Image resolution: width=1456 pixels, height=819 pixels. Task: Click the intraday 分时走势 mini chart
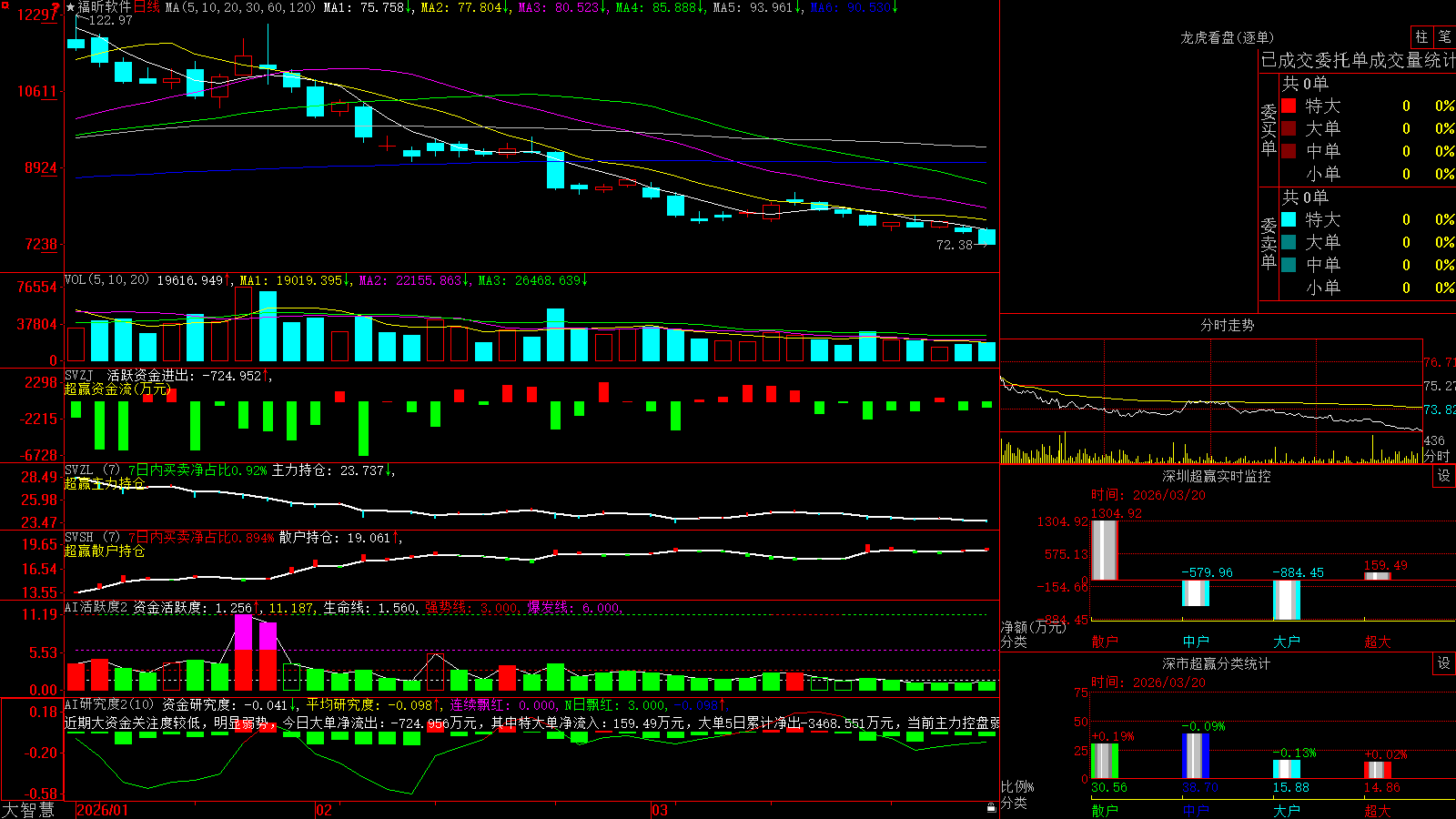point(1211,401)
